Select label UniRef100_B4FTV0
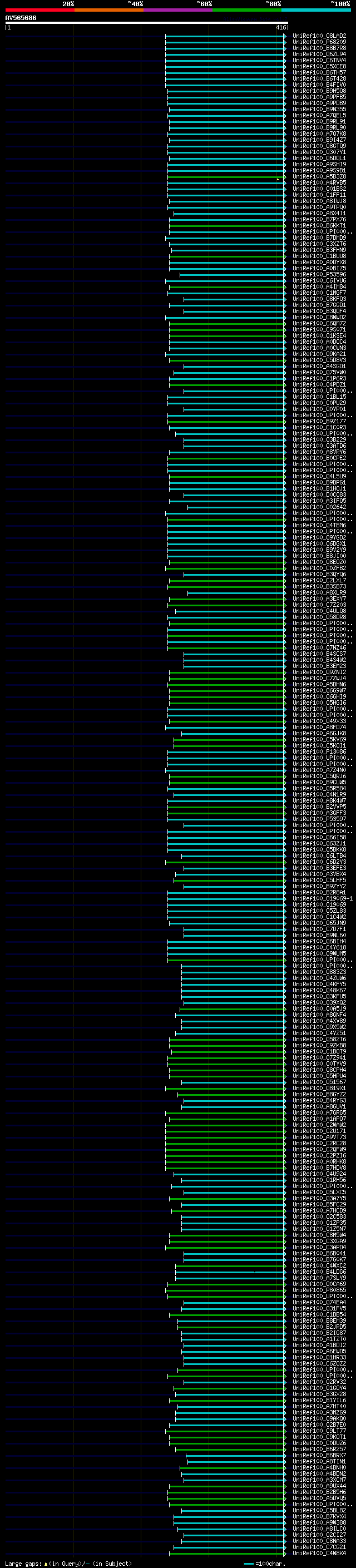The width and height of the screenshot is (356, 1568). pos(319,85)
